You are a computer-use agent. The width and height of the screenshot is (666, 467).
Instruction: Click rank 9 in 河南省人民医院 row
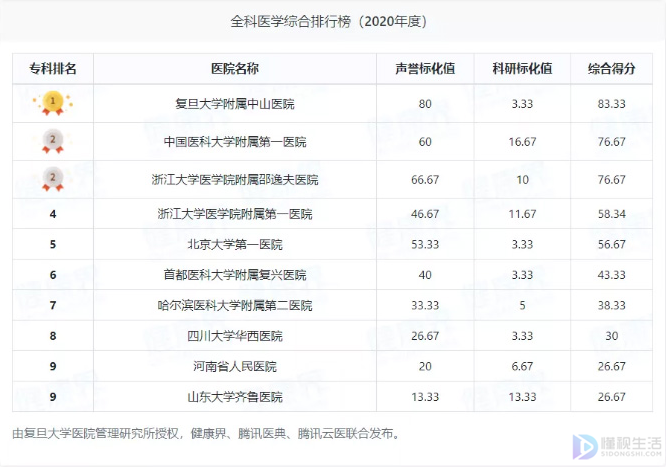point(53,366)
